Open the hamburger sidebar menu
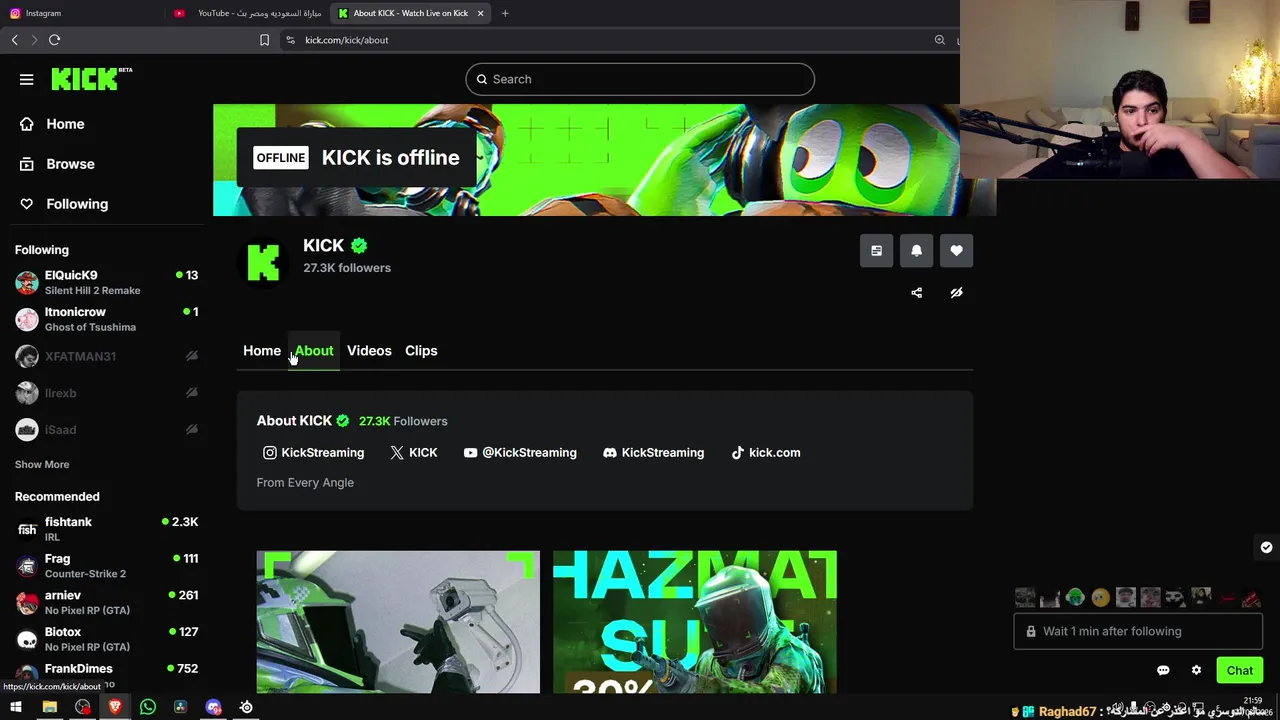The width and height of the screenshot is (1280, 720). click(x=27, y=80)
